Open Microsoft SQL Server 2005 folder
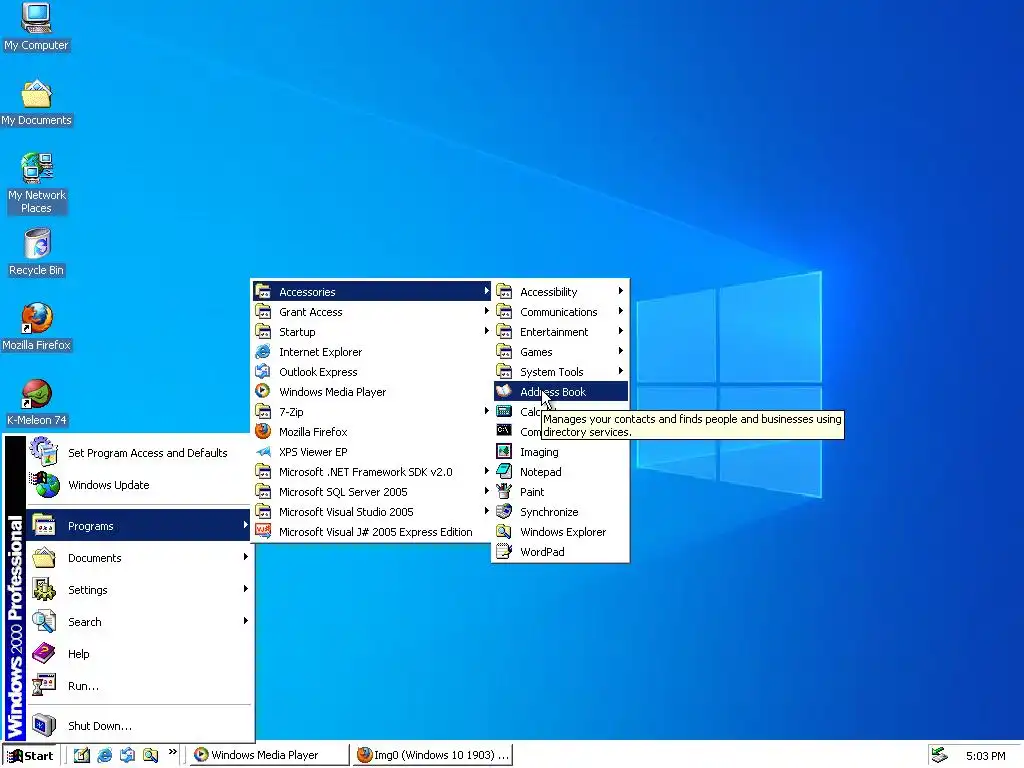 point(371,492)
